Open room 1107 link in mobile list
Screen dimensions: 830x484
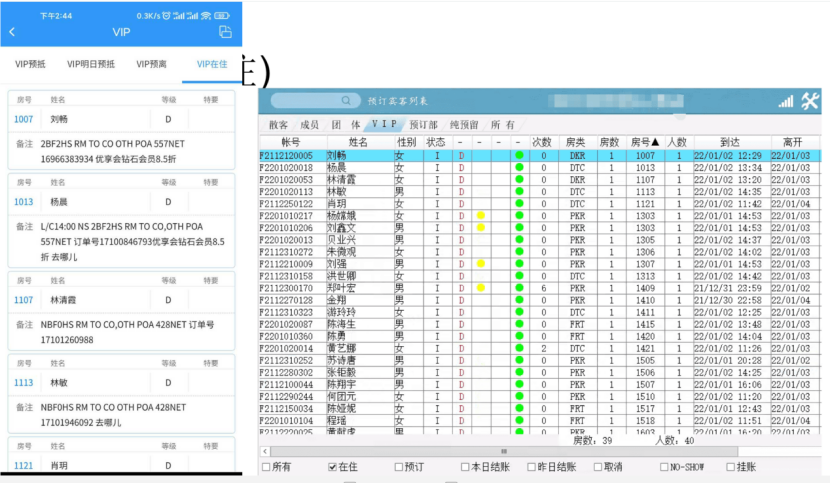23,300
